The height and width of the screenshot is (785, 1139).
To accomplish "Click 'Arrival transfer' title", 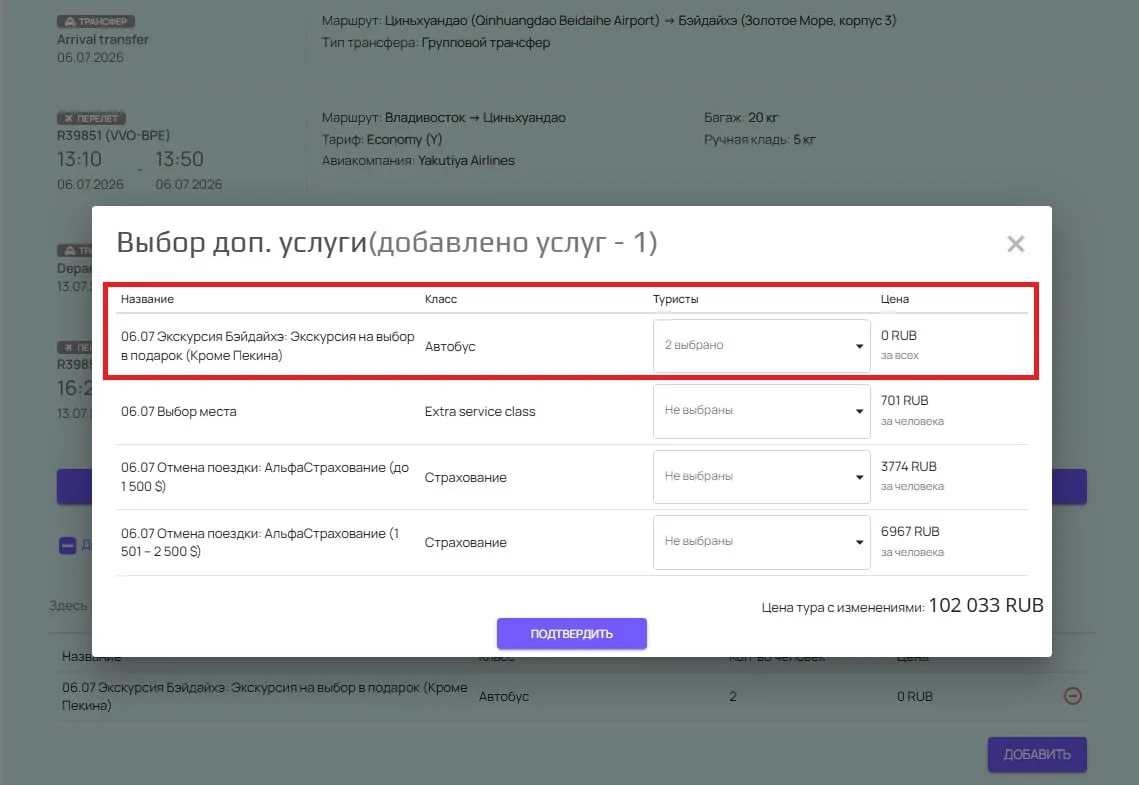I will [102, 39].
